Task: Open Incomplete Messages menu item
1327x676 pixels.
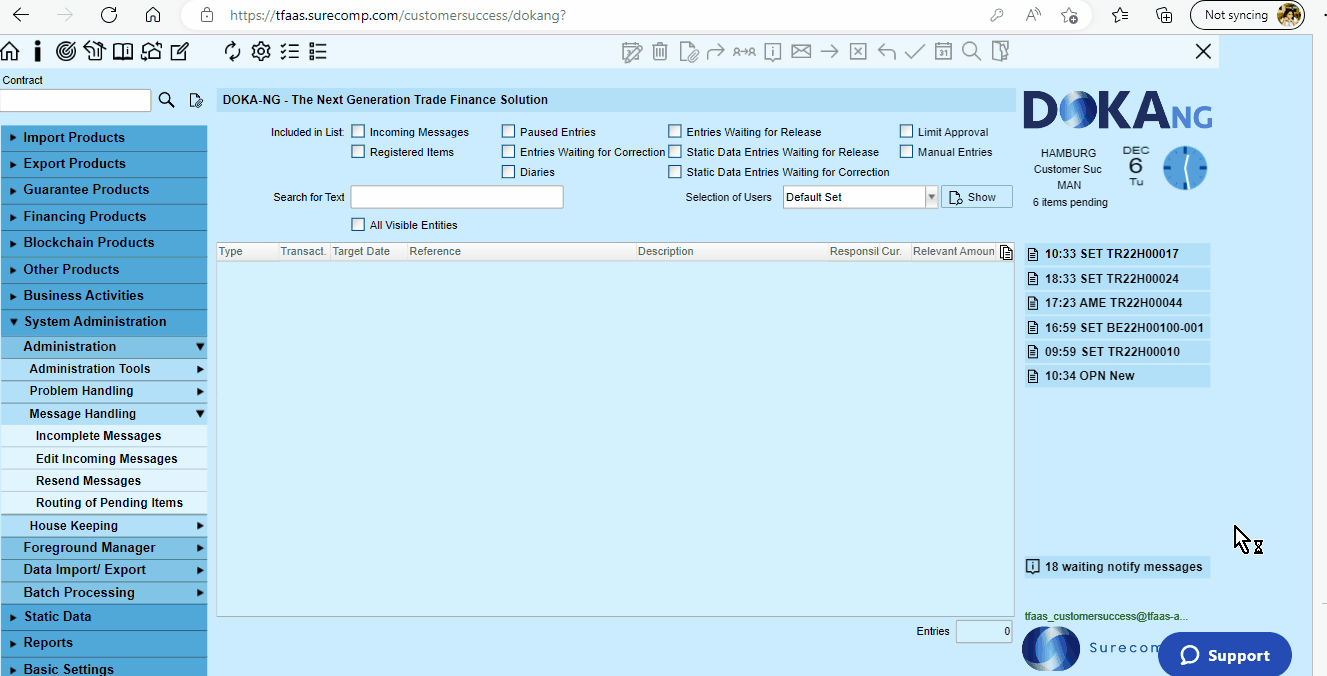Action: (98, 436)
